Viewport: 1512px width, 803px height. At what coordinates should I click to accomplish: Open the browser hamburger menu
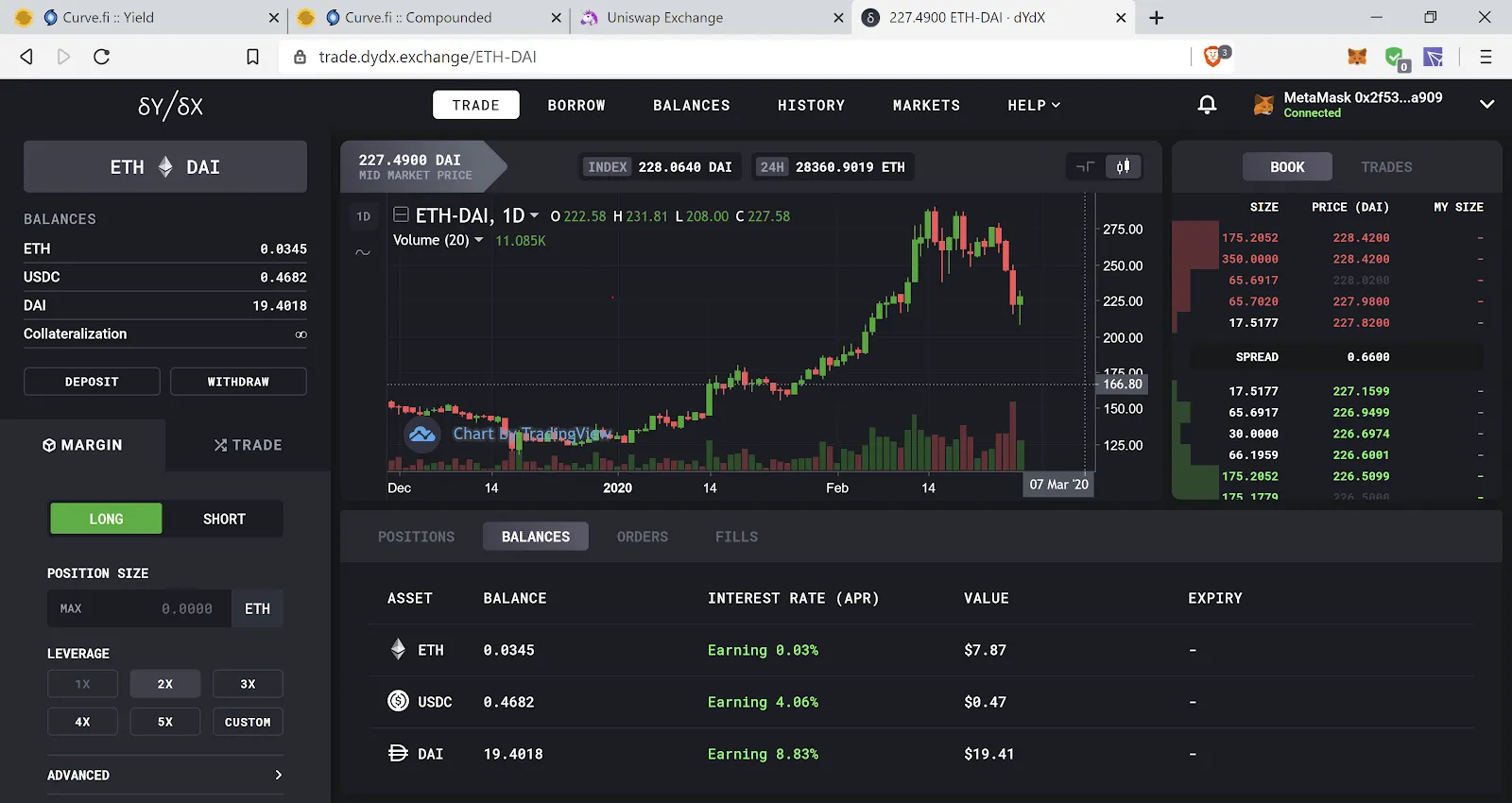pyautogui.click(x=1486, y=57)
